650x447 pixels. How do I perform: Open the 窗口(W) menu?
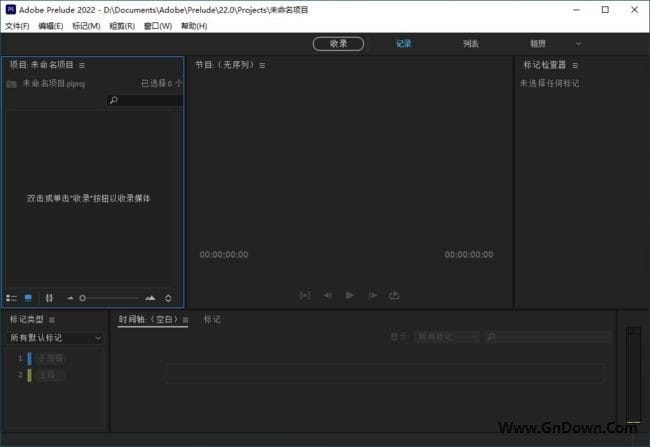click(158, 26)
